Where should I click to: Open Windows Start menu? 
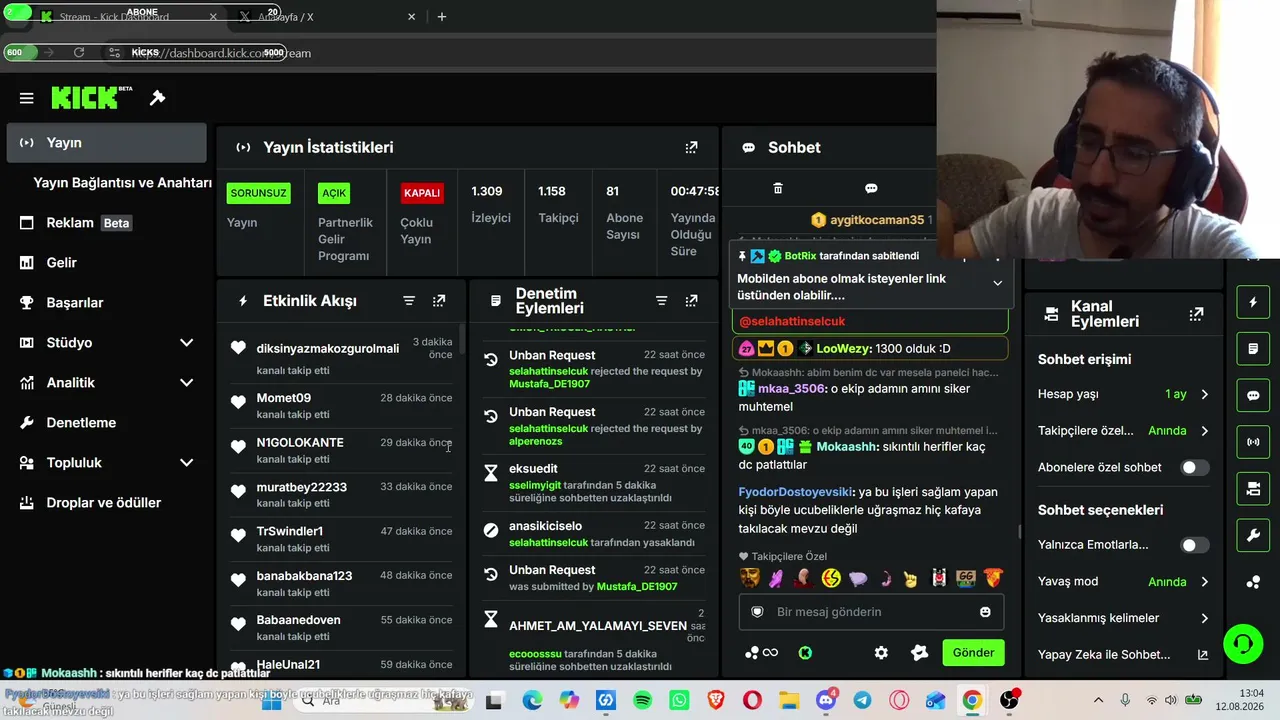tap(271, 701)
